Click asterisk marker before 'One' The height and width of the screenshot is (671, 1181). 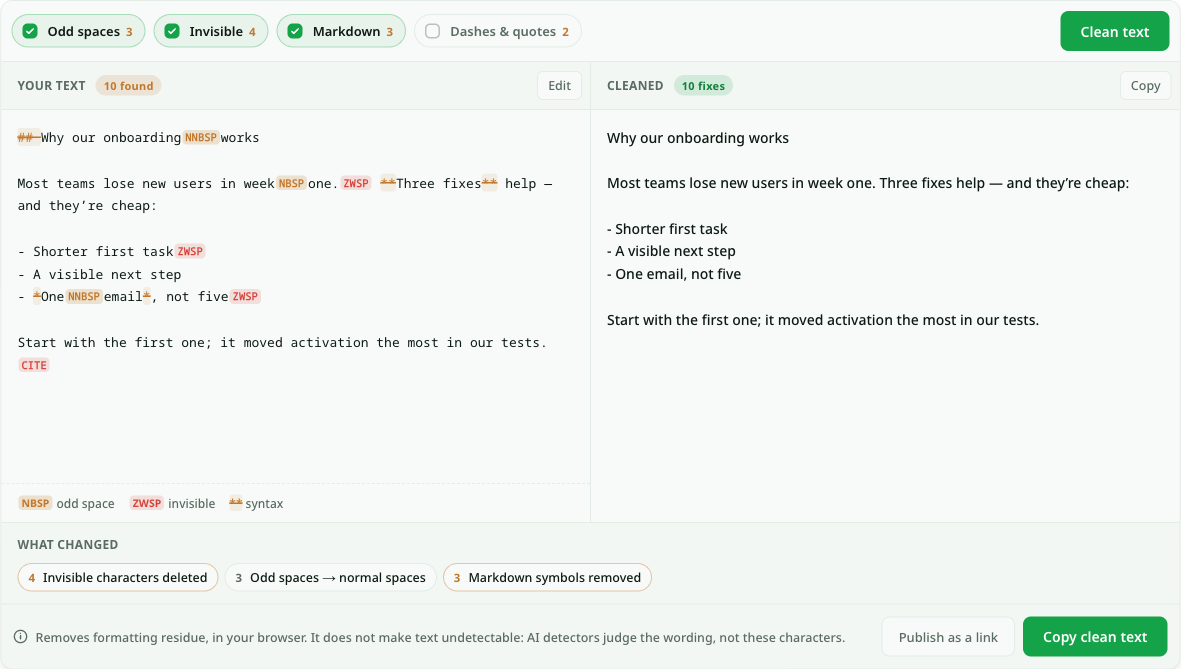(x=37, y=297)
